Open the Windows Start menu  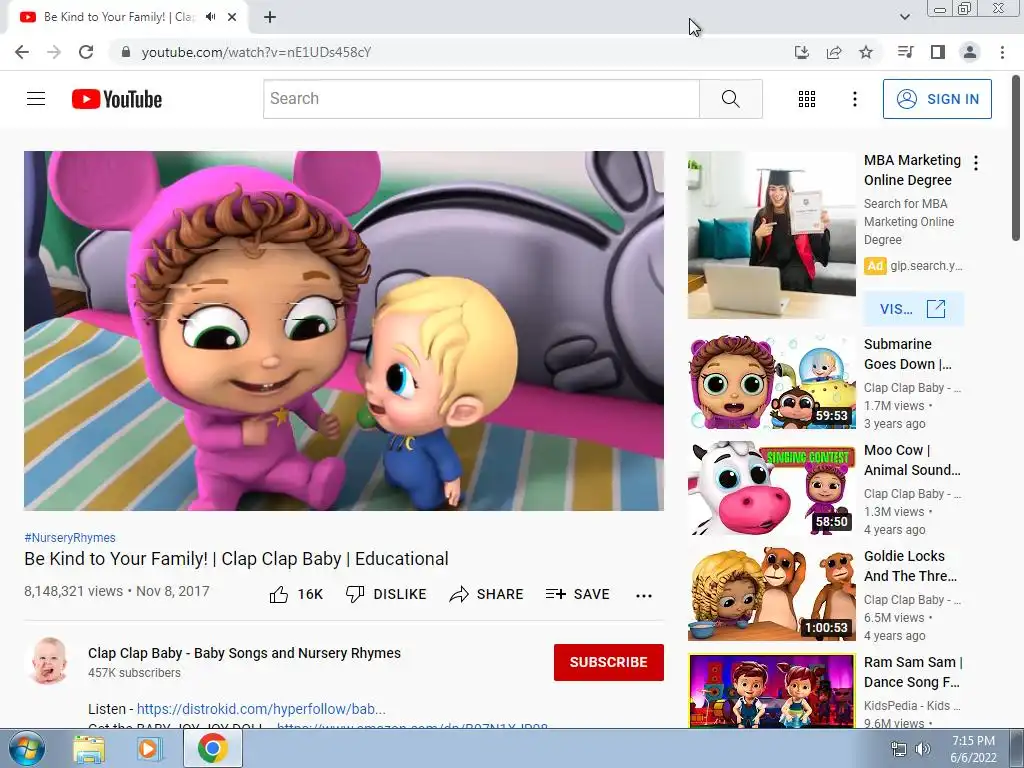point(26,748)
